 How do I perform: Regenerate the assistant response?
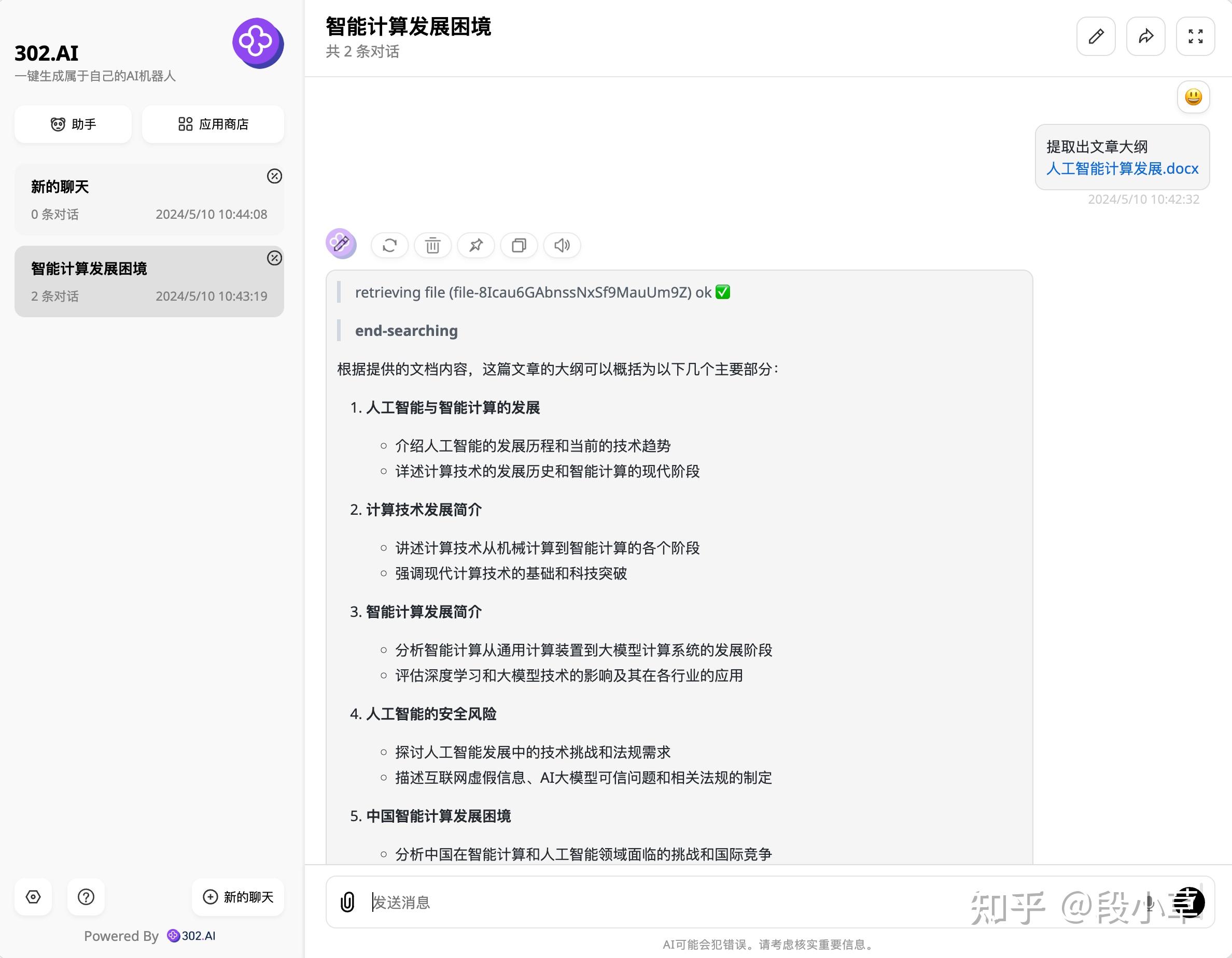pos(389,245)
